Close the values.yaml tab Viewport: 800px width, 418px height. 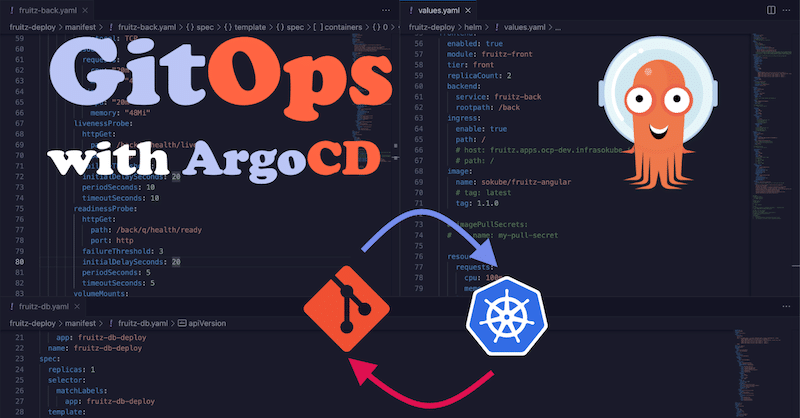click(467, 10)
